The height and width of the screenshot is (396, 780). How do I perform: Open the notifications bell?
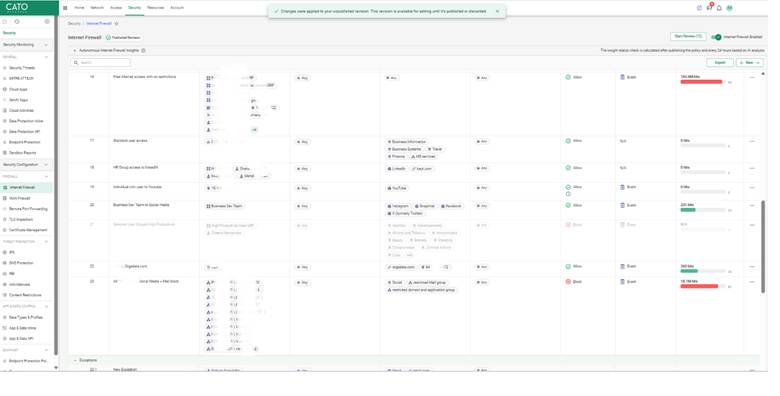[x=719, y=8]
